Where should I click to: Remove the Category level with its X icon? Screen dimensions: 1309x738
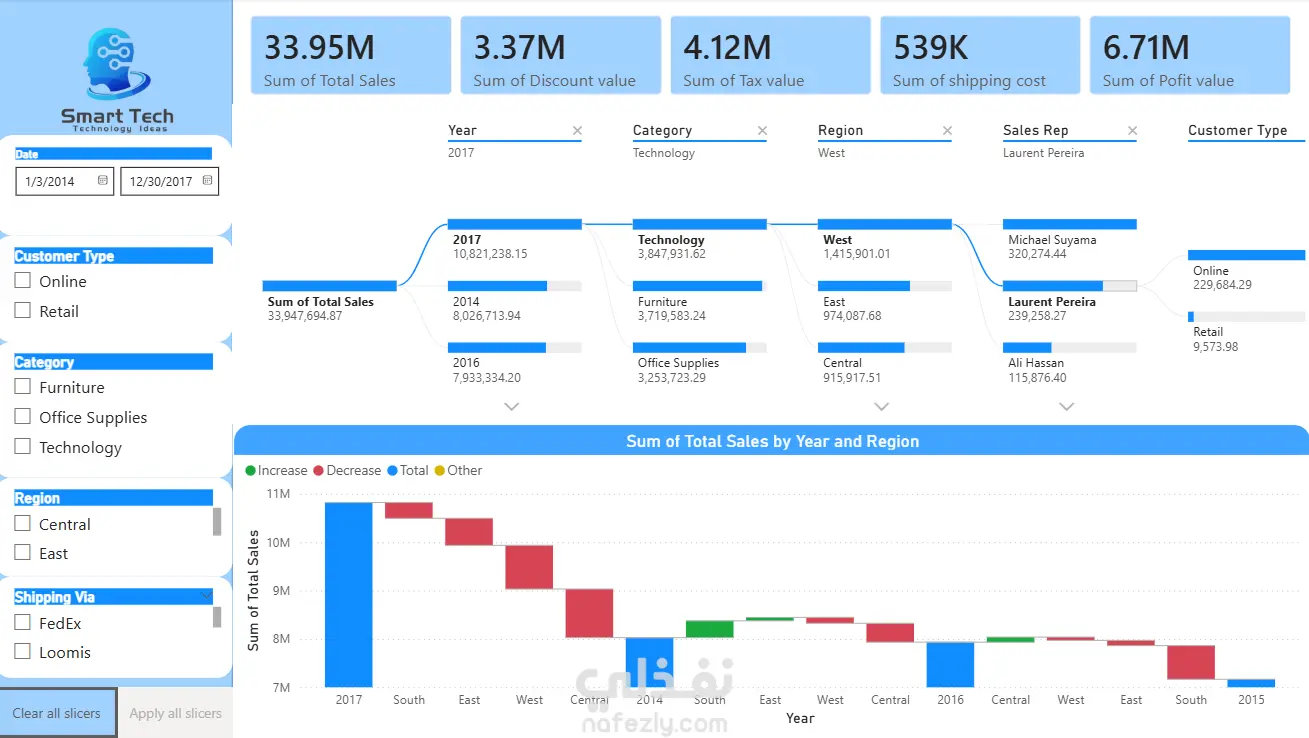(x=762, y=130)
